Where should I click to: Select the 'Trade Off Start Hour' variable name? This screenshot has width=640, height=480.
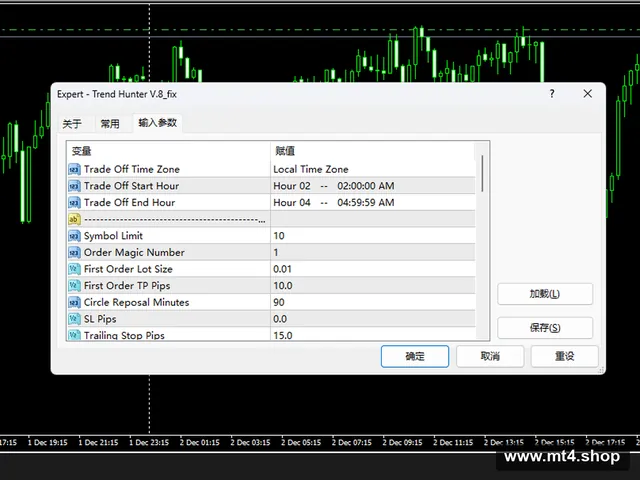(131, 186)
